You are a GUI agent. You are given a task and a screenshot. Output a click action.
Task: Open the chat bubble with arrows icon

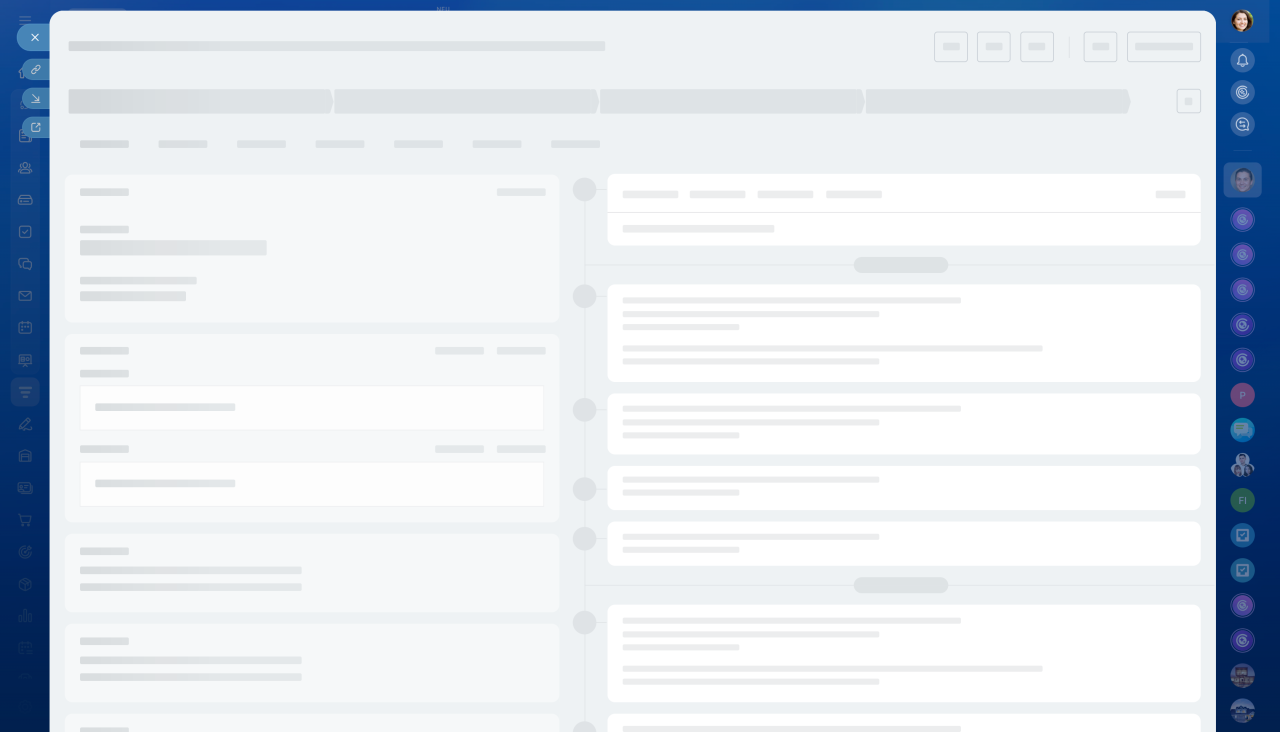coord(1242,124)
